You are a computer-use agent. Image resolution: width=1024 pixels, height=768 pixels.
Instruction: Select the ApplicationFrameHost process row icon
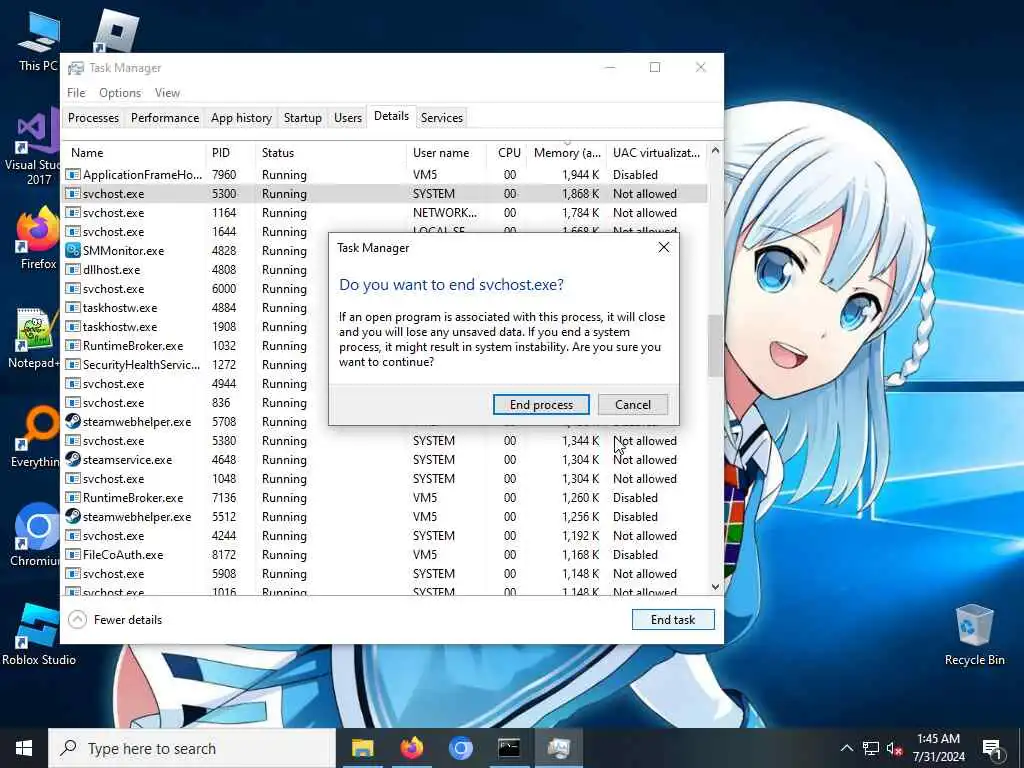coord(72,174)
